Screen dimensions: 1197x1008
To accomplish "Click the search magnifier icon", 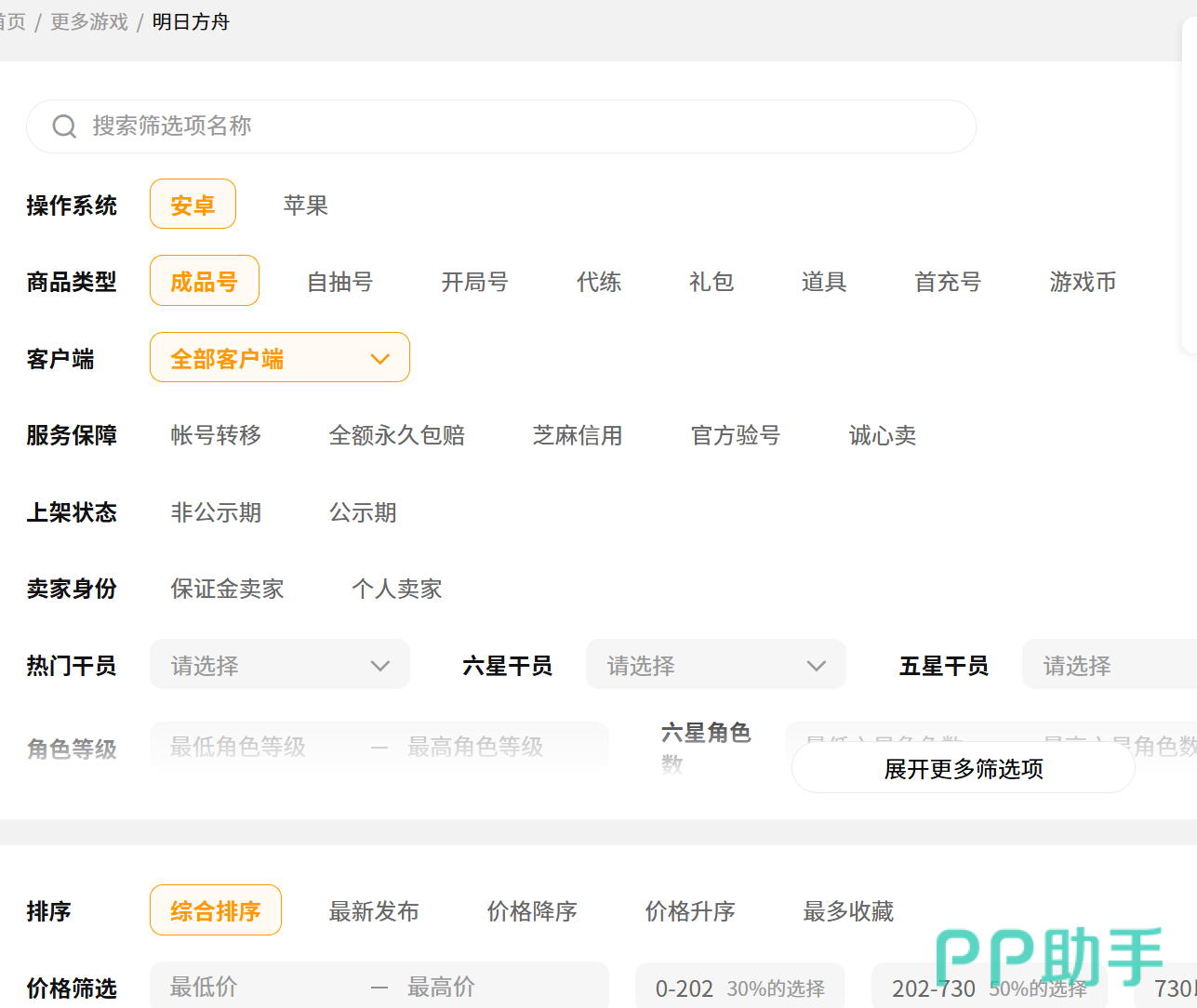I will [x=64, y=126].
